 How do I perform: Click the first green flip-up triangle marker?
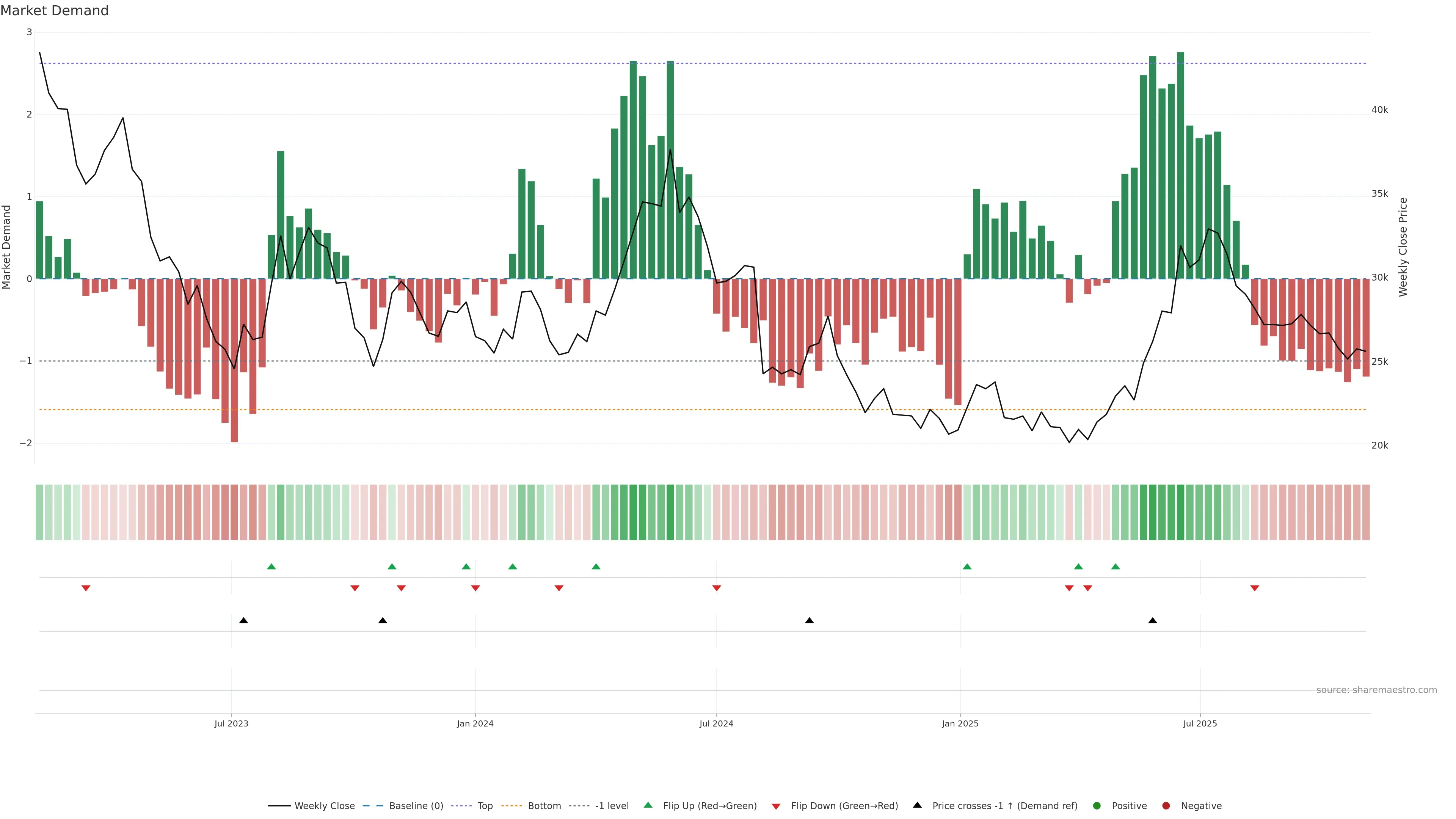tap(271, 566)
